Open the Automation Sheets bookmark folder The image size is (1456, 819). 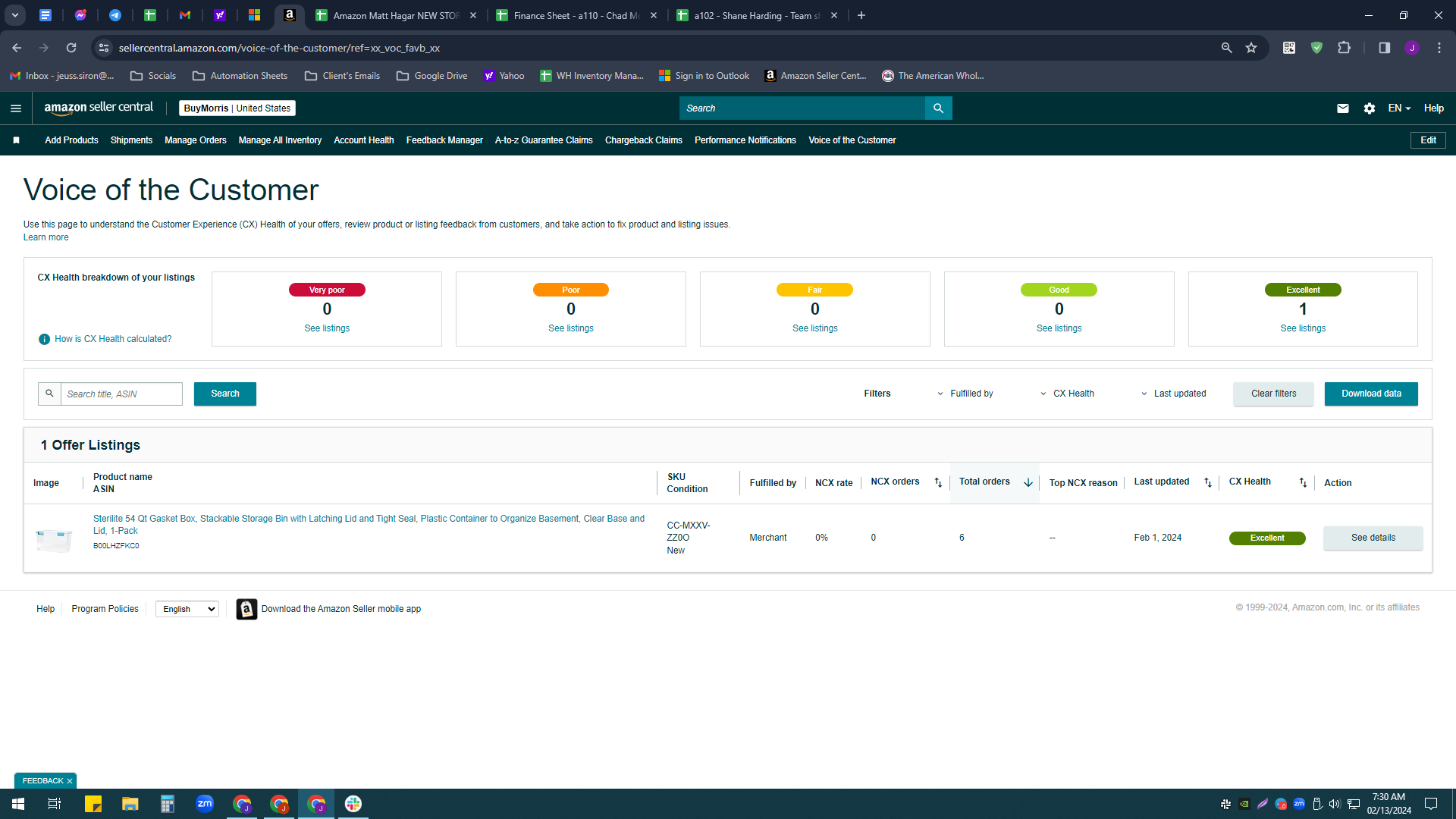click(x=240, y=76)
